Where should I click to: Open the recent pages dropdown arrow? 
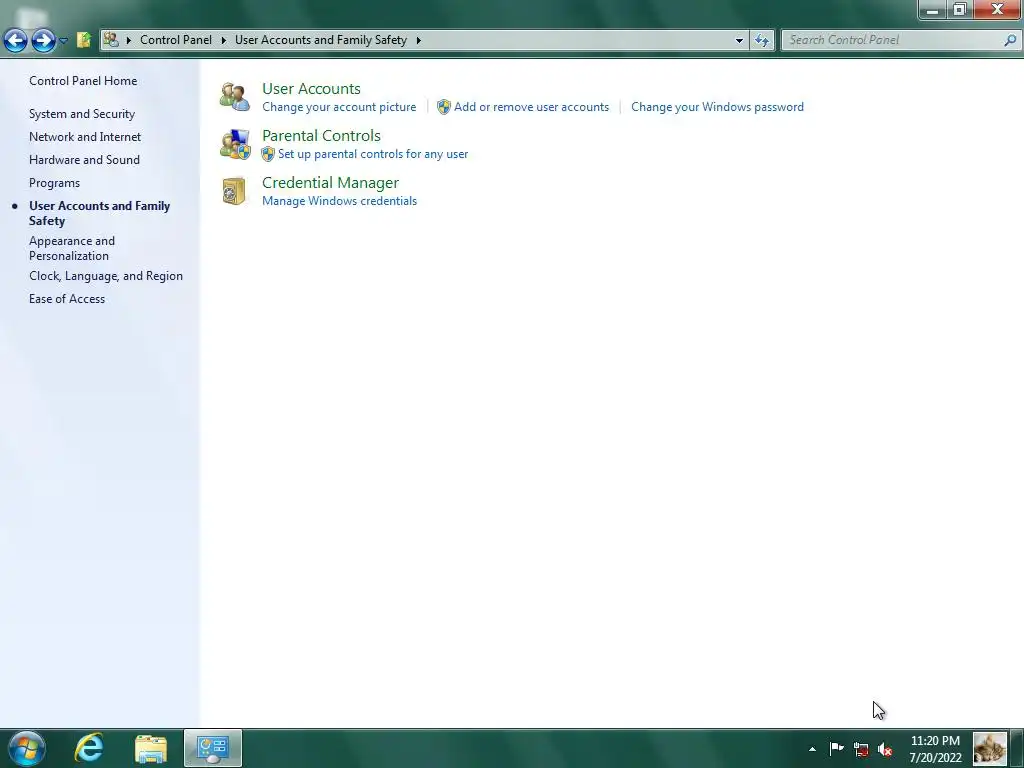tap(63, 40)
